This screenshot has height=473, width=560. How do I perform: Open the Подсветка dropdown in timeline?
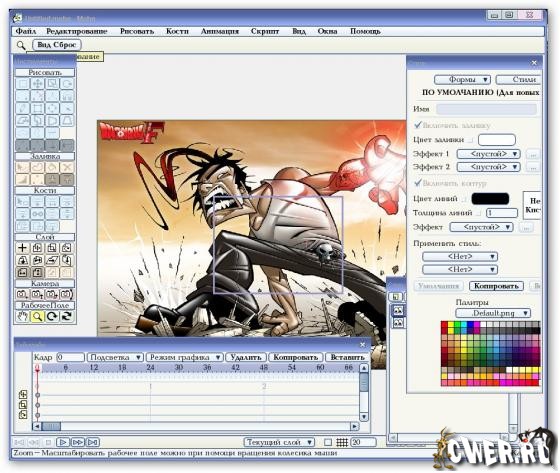click(115, 357)
